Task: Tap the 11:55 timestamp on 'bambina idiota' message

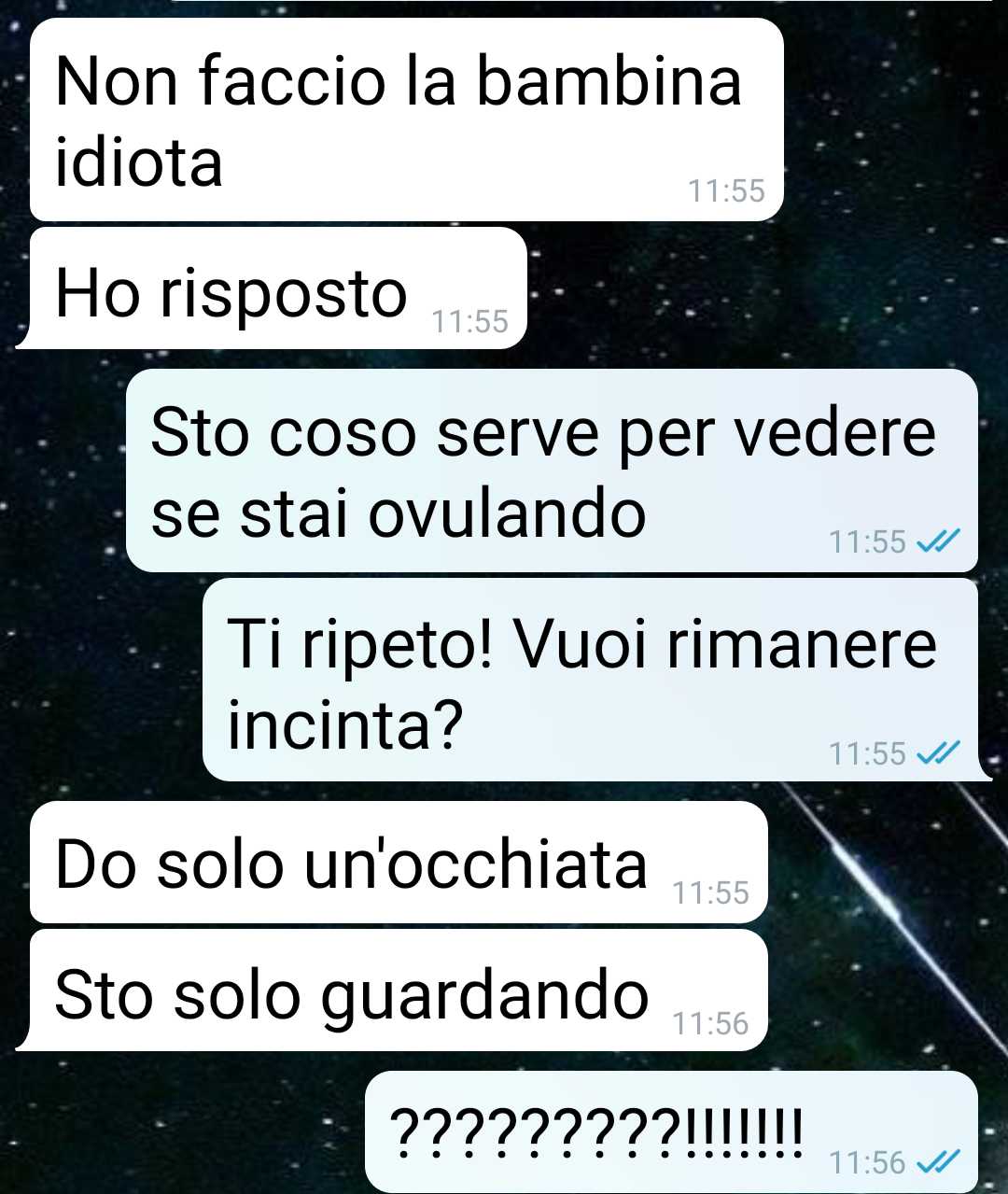Action: tap(726, 190)
